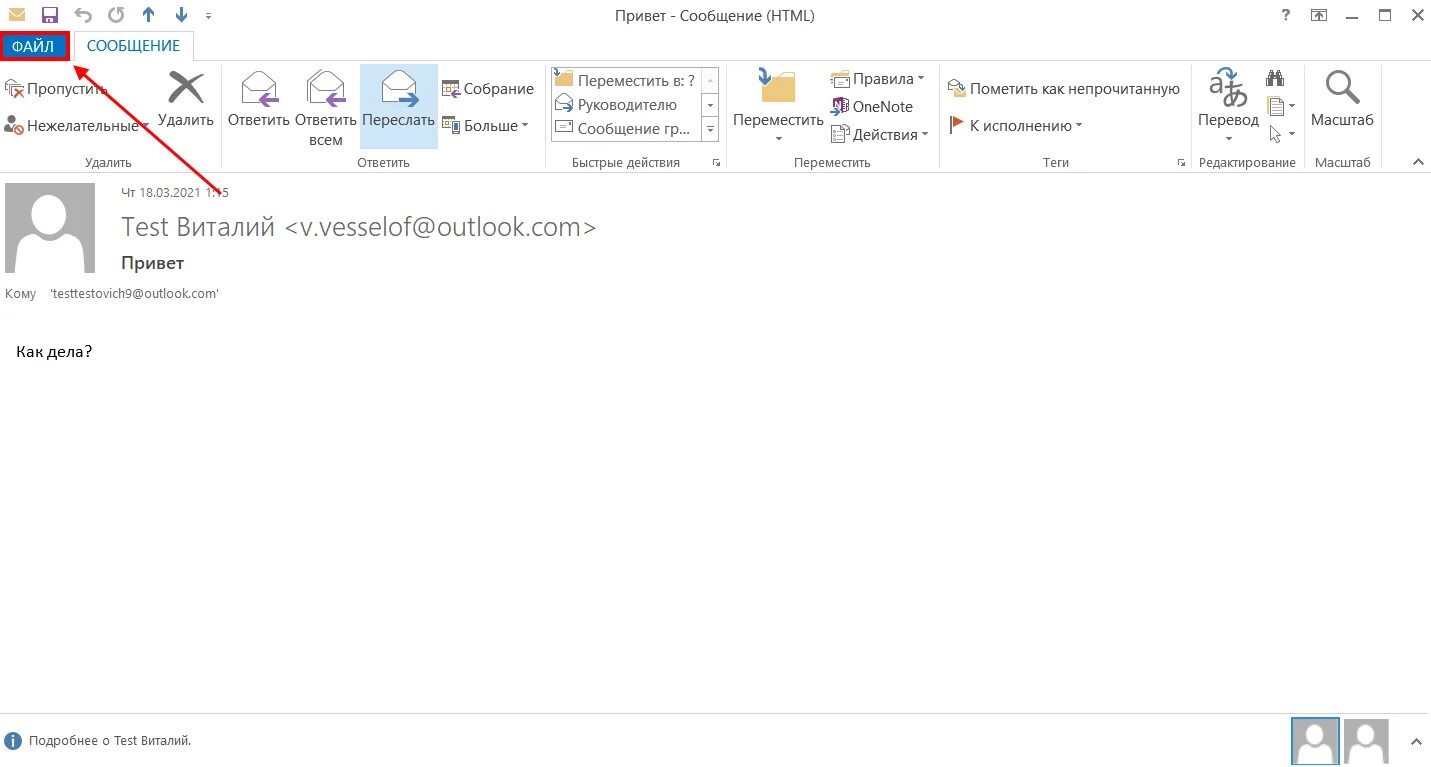The image size is (1431, 767).
Task: Open Ribbon Display Options button
Action: pyautogui.click(x=1319, y=15)
